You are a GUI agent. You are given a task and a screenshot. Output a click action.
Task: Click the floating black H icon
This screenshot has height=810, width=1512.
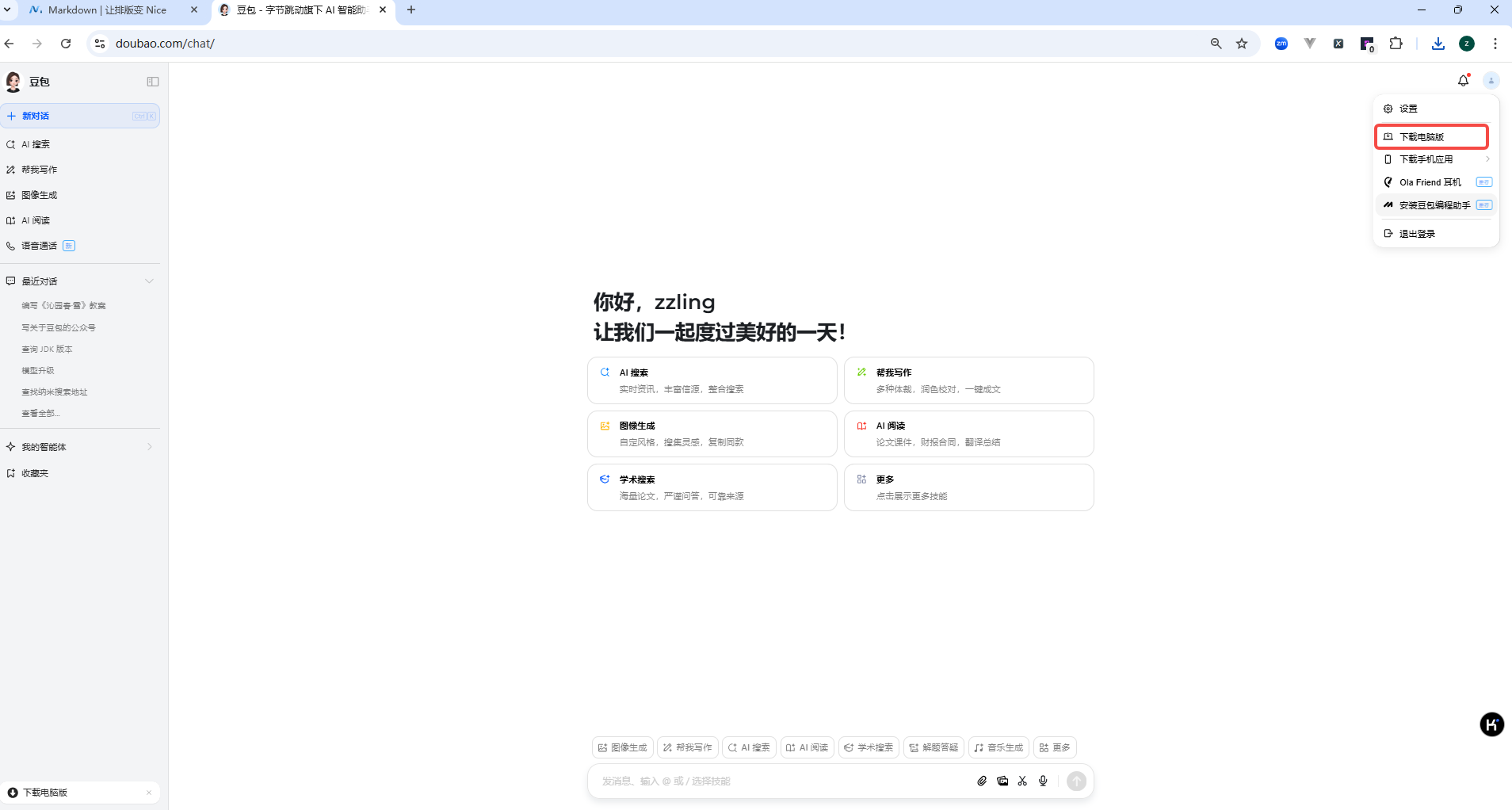1491,724
